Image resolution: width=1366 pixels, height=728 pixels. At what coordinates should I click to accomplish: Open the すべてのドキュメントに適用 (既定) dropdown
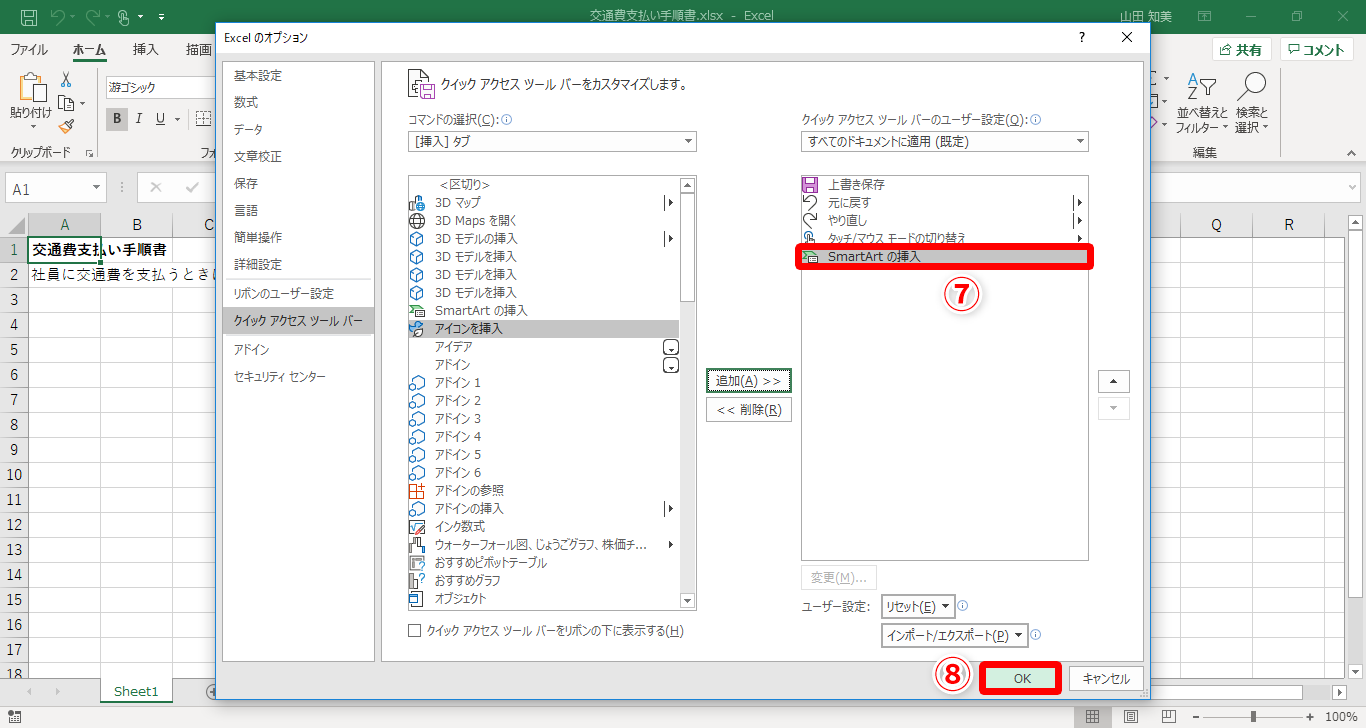(945, 142)
